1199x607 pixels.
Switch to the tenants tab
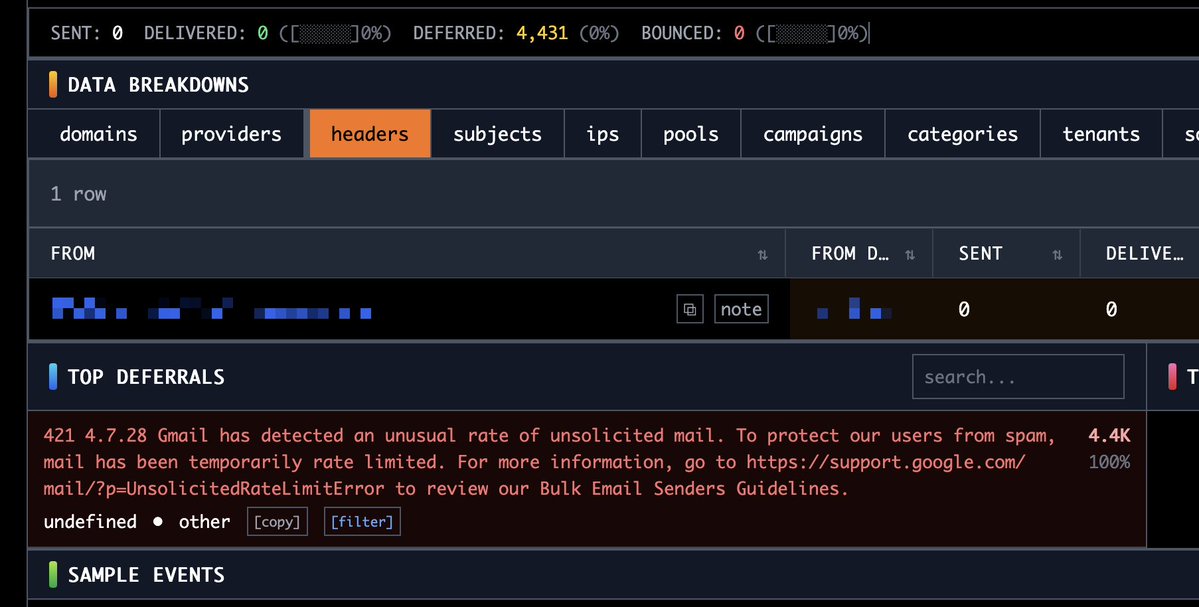coord(1101,134)
